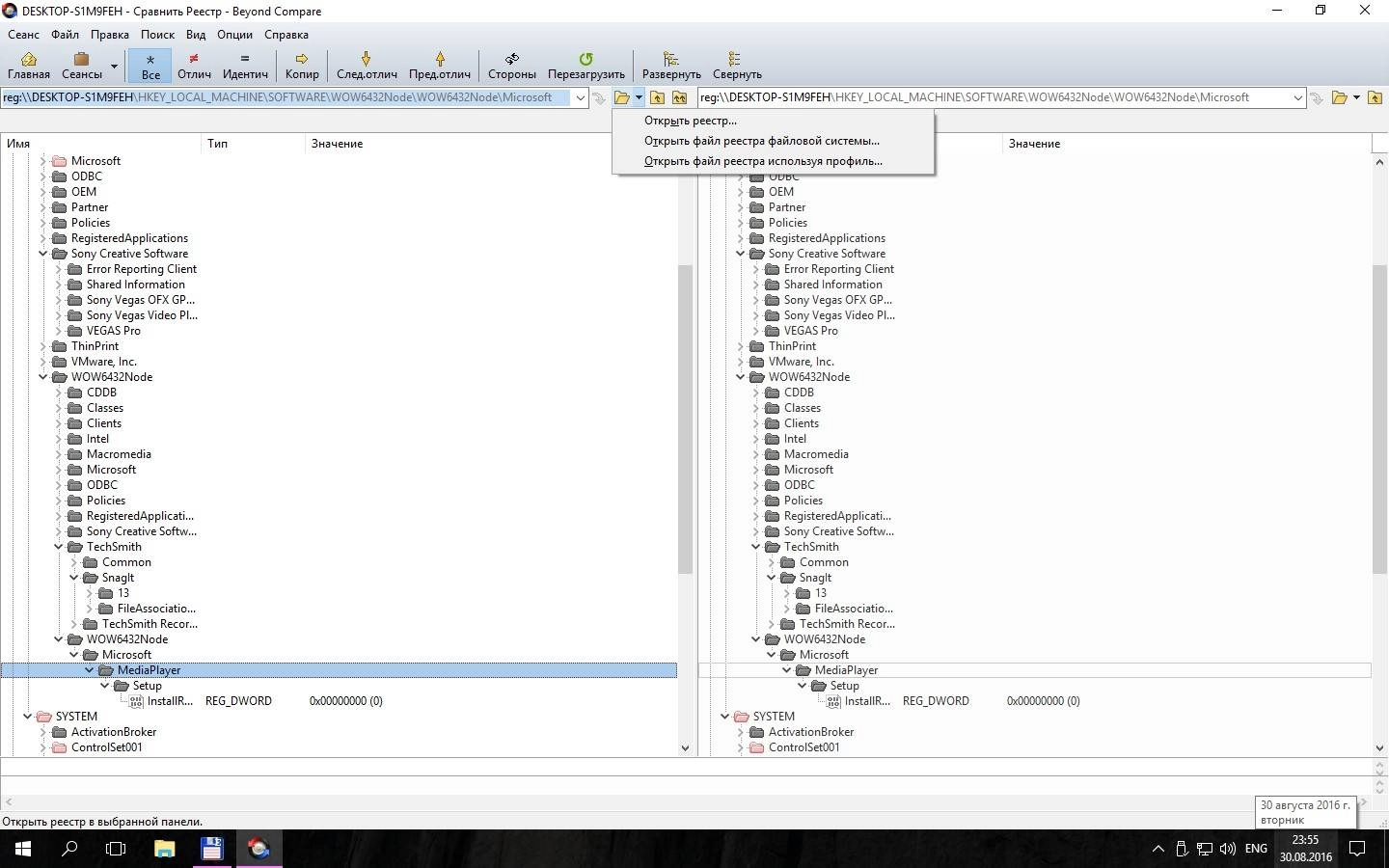
Task: Click left pane vertical scrollbar thumb
Action: click(686, 420)
